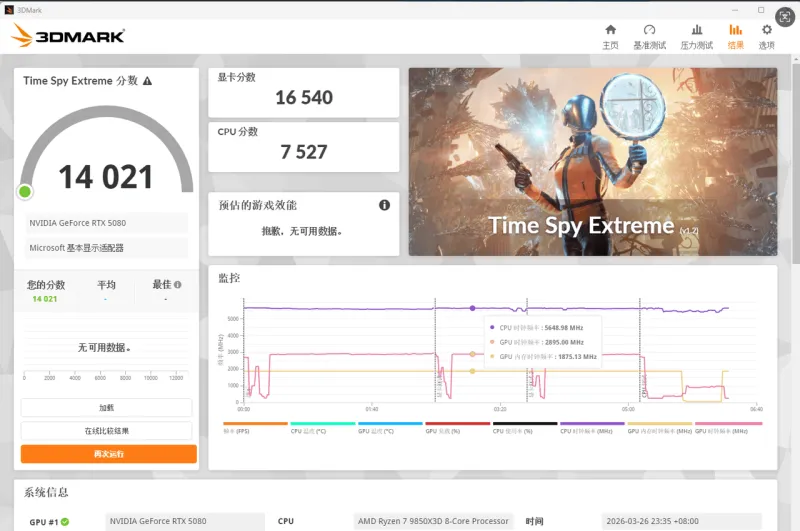The width and height of the screenshot is (800, 531).
Task: Click tooltip value 2895.00 MHz
Action: coord(564,342)
